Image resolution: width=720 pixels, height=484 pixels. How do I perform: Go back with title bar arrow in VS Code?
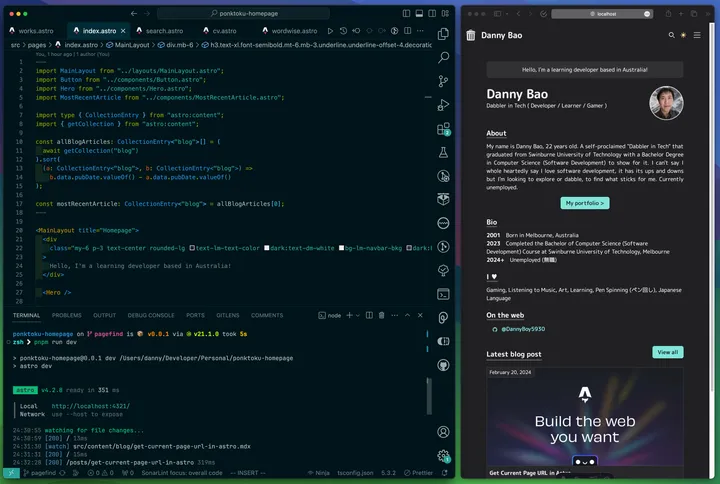(134, 13)
